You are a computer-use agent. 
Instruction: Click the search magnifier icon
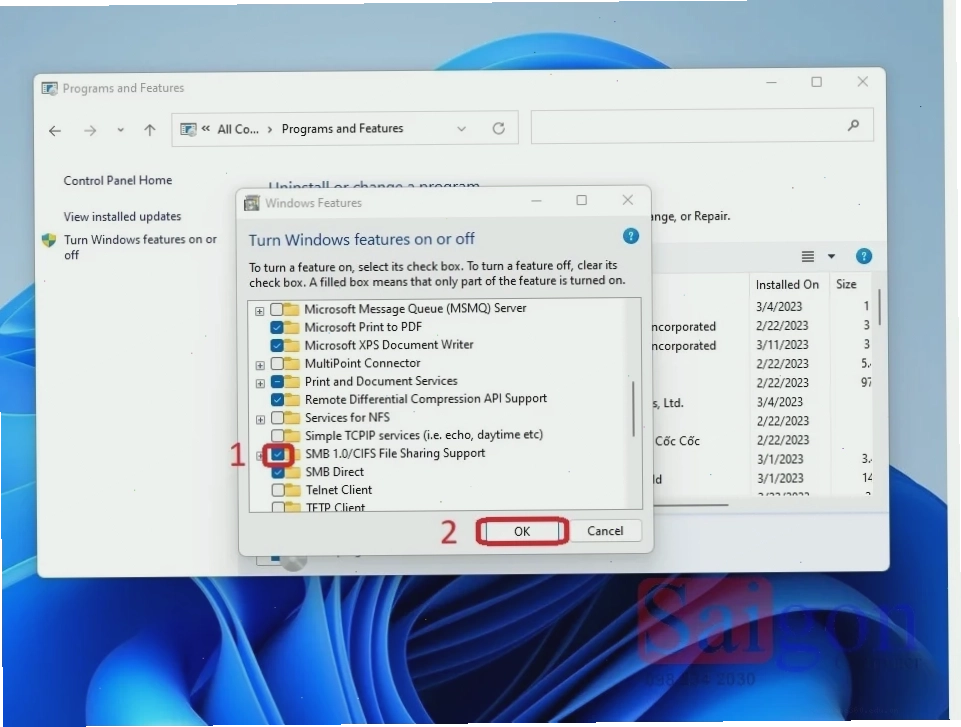[853, 126]
